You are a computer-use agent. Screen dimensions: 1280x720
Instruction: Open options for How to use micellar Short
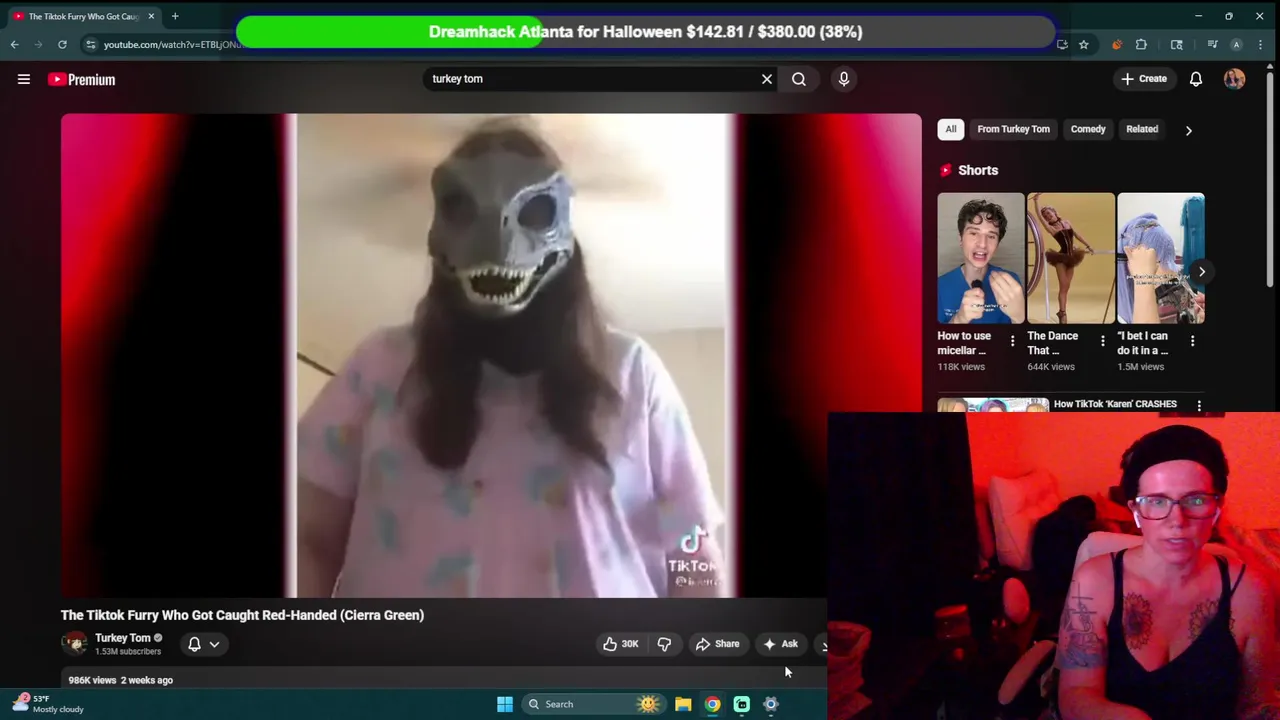1012,341
